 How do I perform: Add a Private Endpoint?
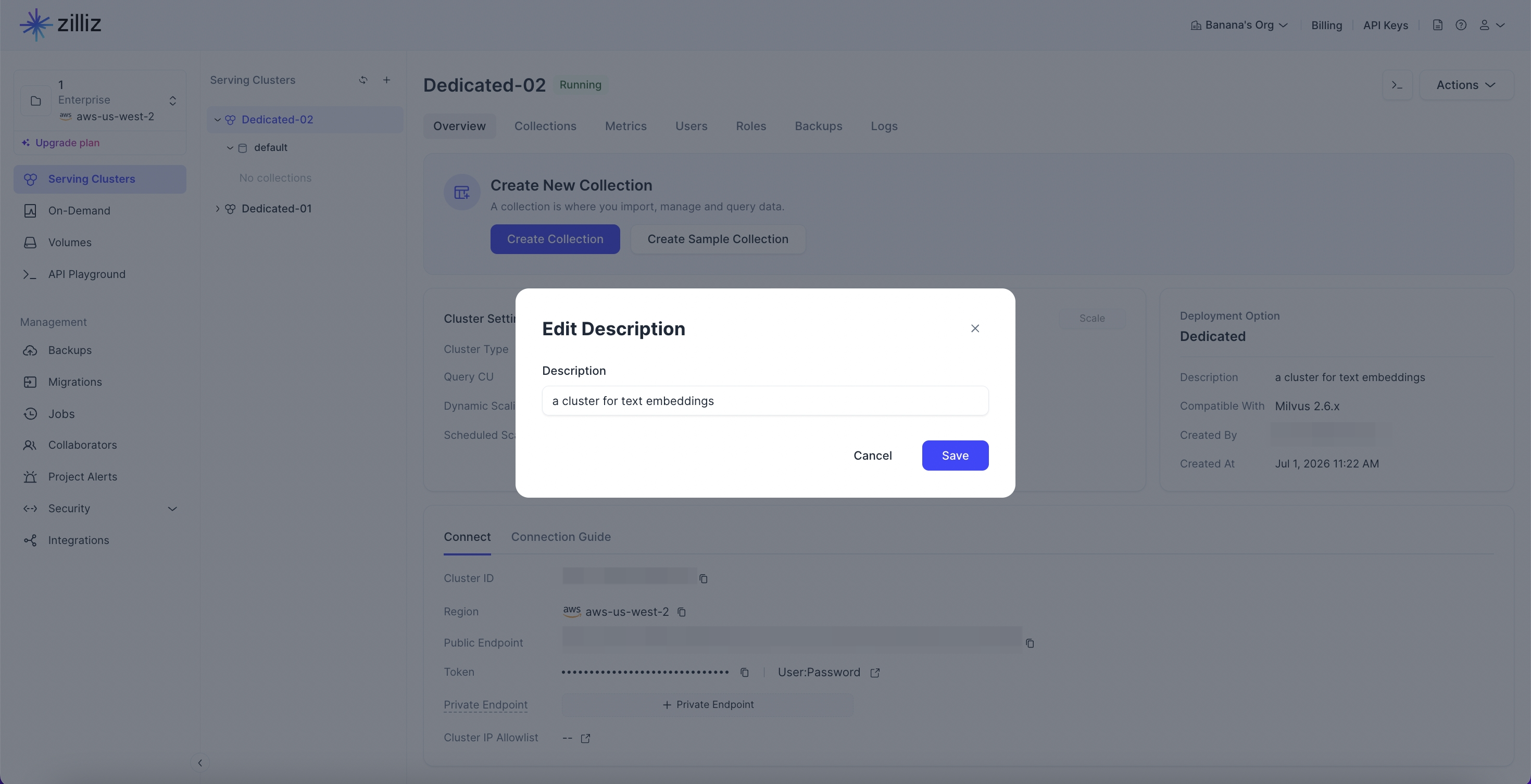pyautogui.click(x=707, y=705)
